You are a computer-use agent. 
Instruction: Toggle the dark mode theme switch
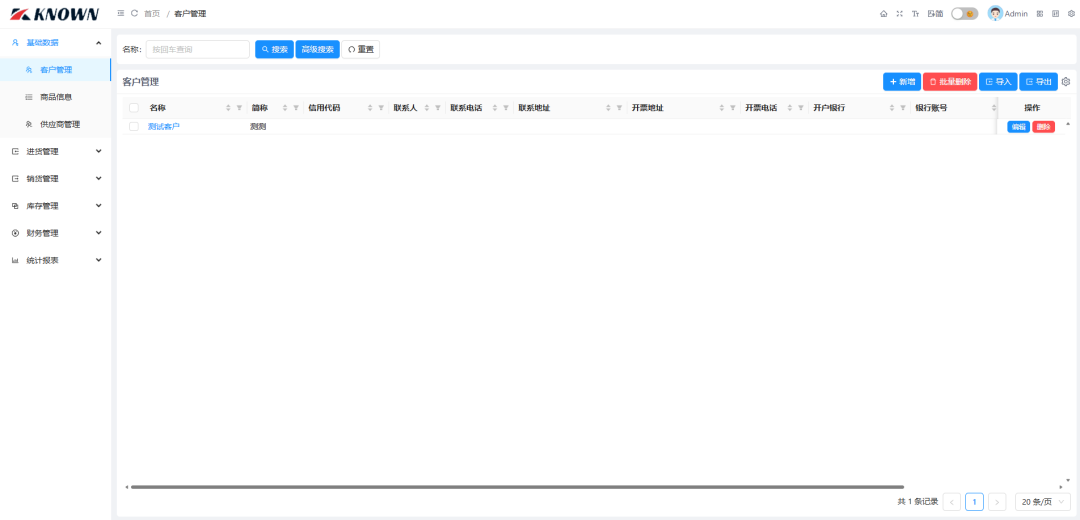click(x=964, y=14)
